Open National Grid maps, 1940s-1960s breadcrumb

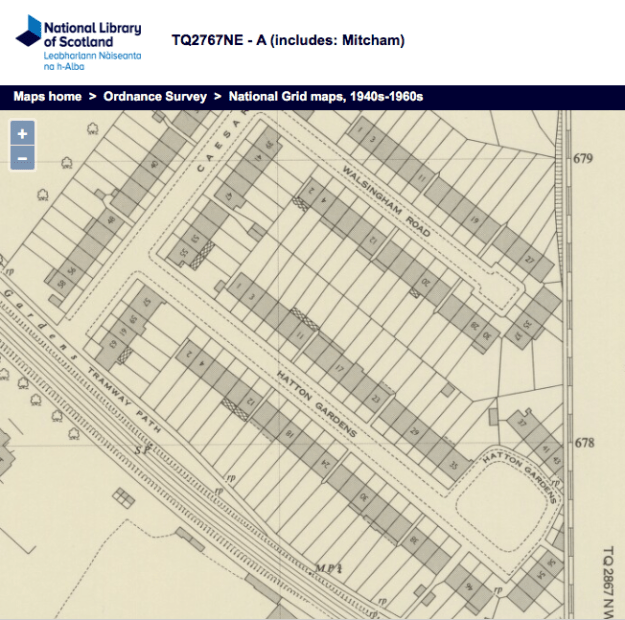click(x=326, y=97)
